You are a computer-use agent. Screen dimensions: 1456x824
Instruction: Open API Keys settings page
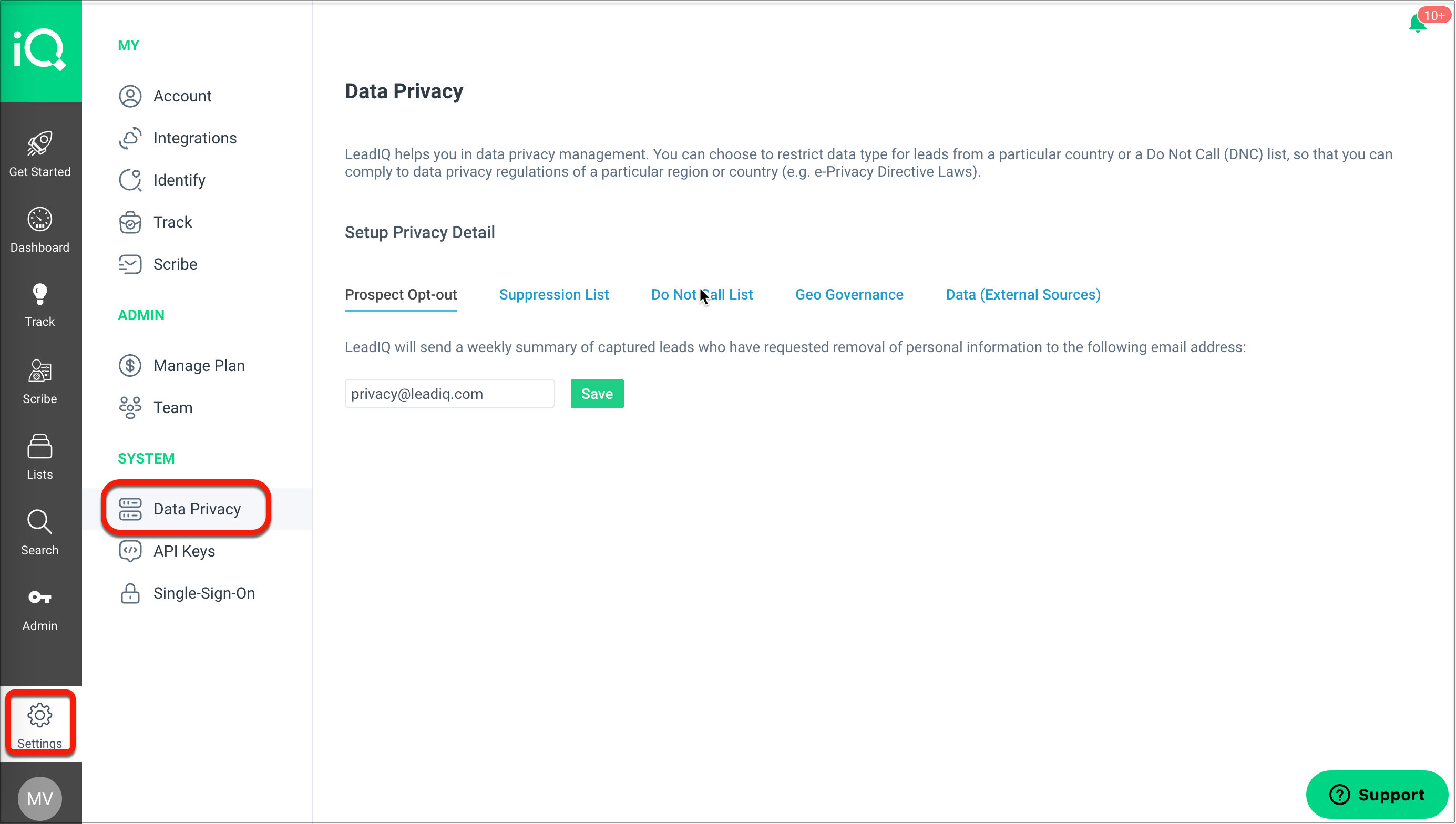pyautogui.click(x=184, y=551)
